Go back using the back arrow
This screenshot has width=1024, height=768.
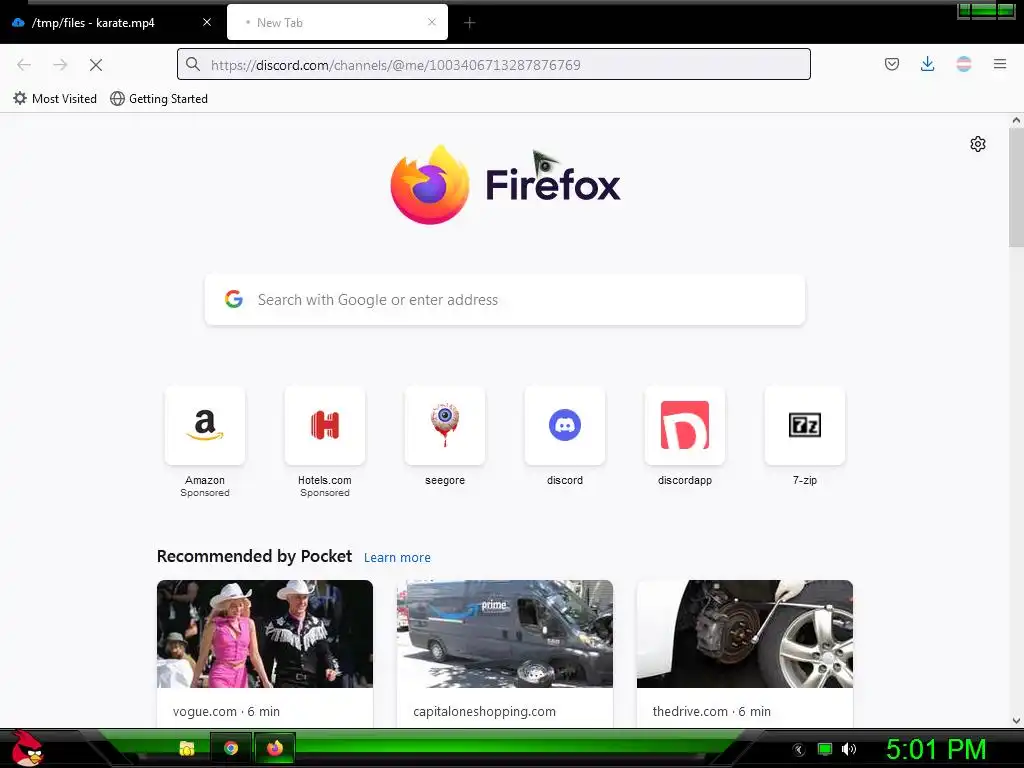click(x=24, y=65)
